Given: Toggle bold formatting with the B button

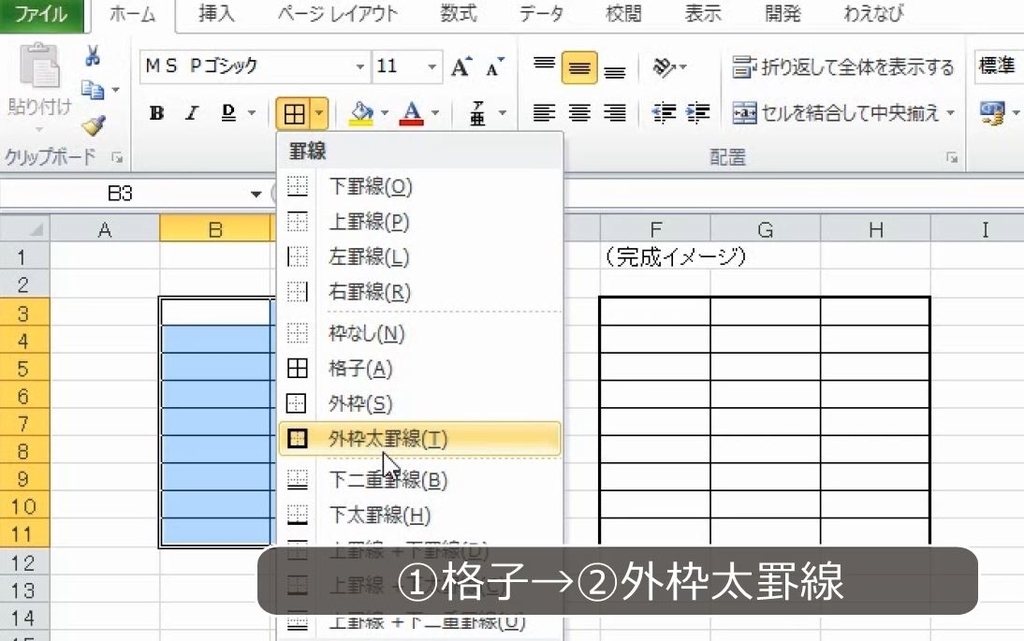Looking at the screenshot, I should tap(156, 113).
